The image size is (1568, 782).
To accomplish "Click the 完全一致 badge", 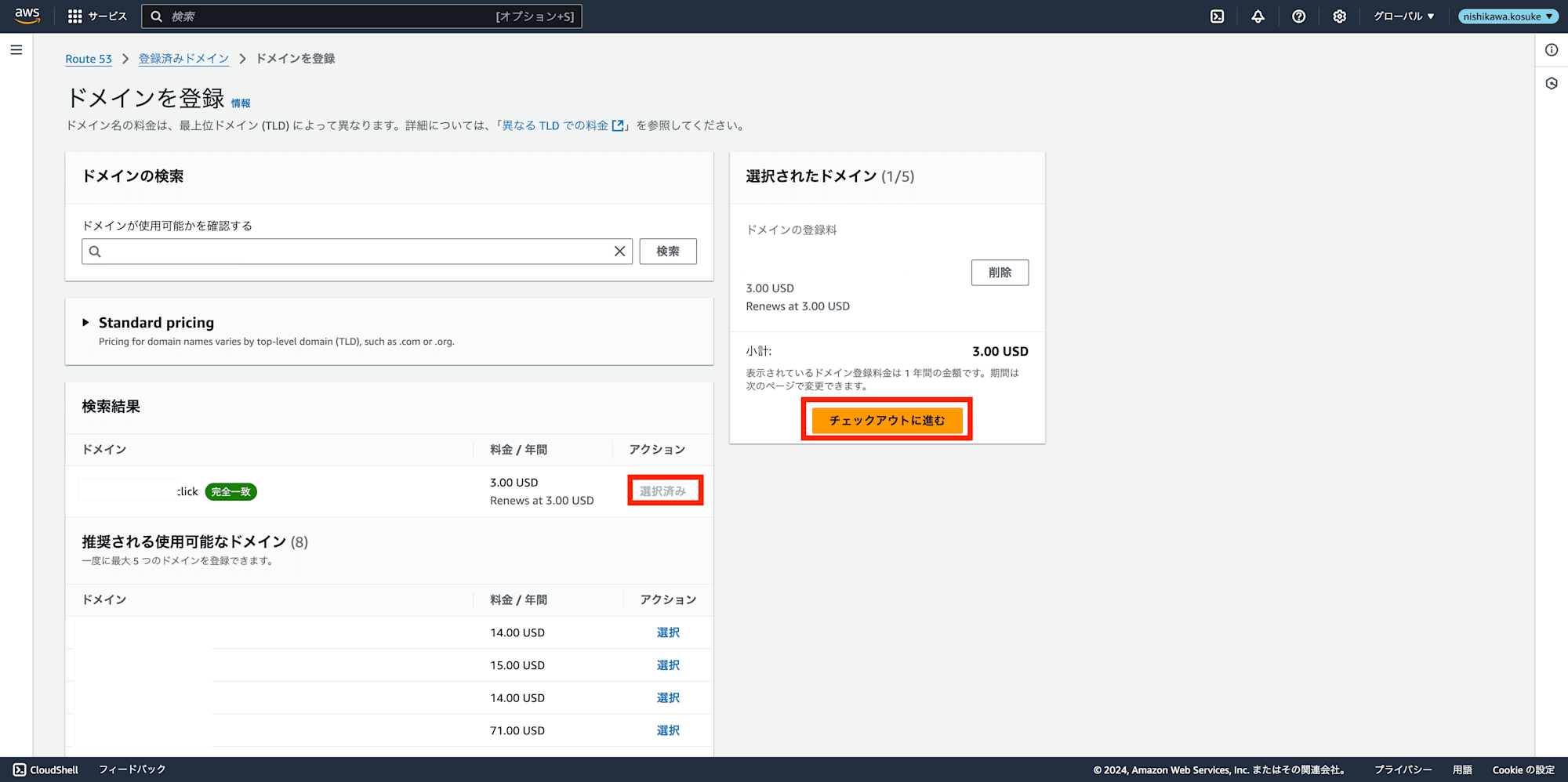I will pos(231,492).
